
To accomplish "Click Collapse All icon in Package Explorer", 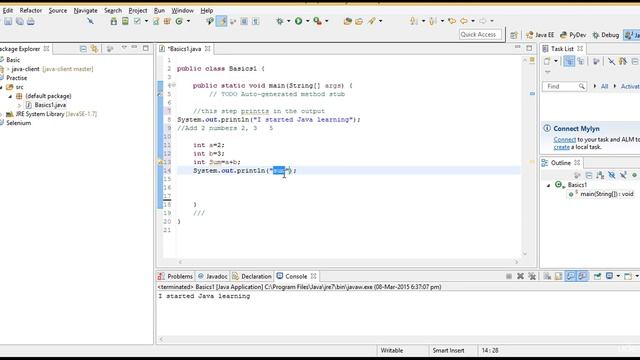I will tap(83, 49).
